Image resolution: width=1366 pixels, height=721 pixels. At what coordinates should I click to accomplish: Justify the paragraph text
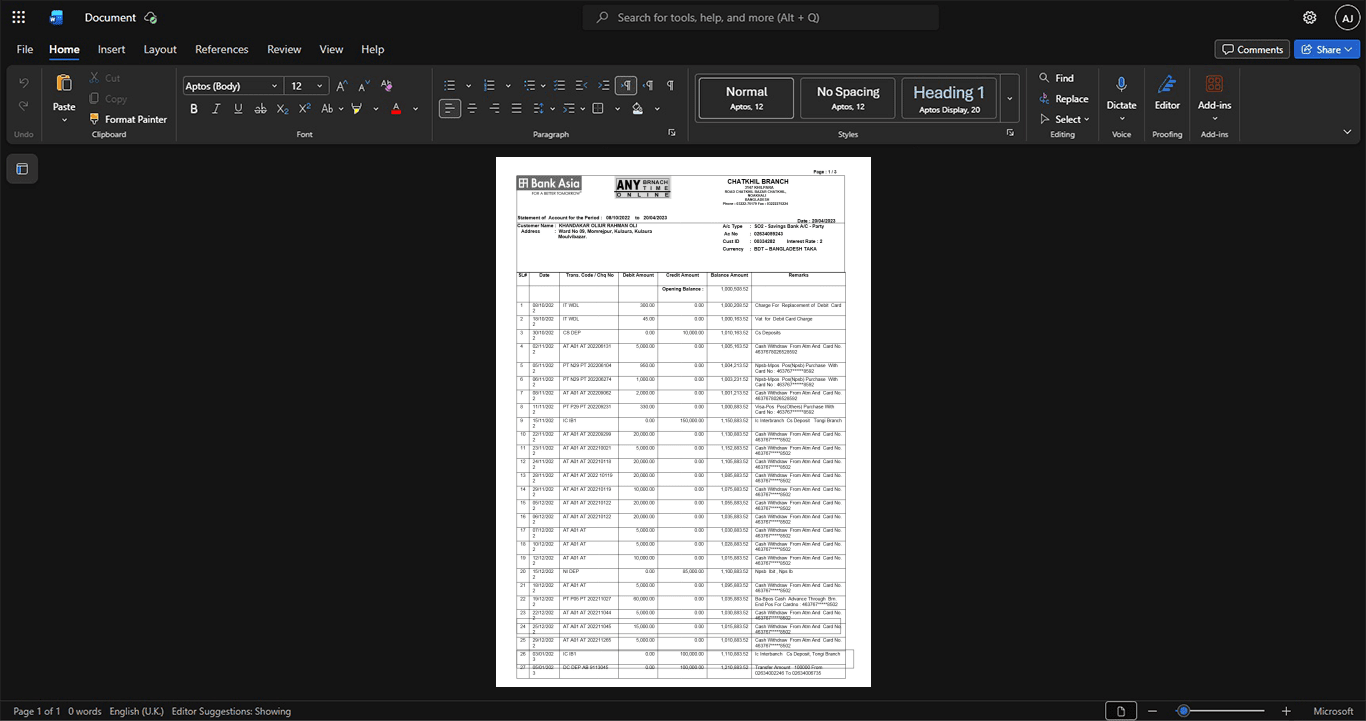(x=516, y=108)
